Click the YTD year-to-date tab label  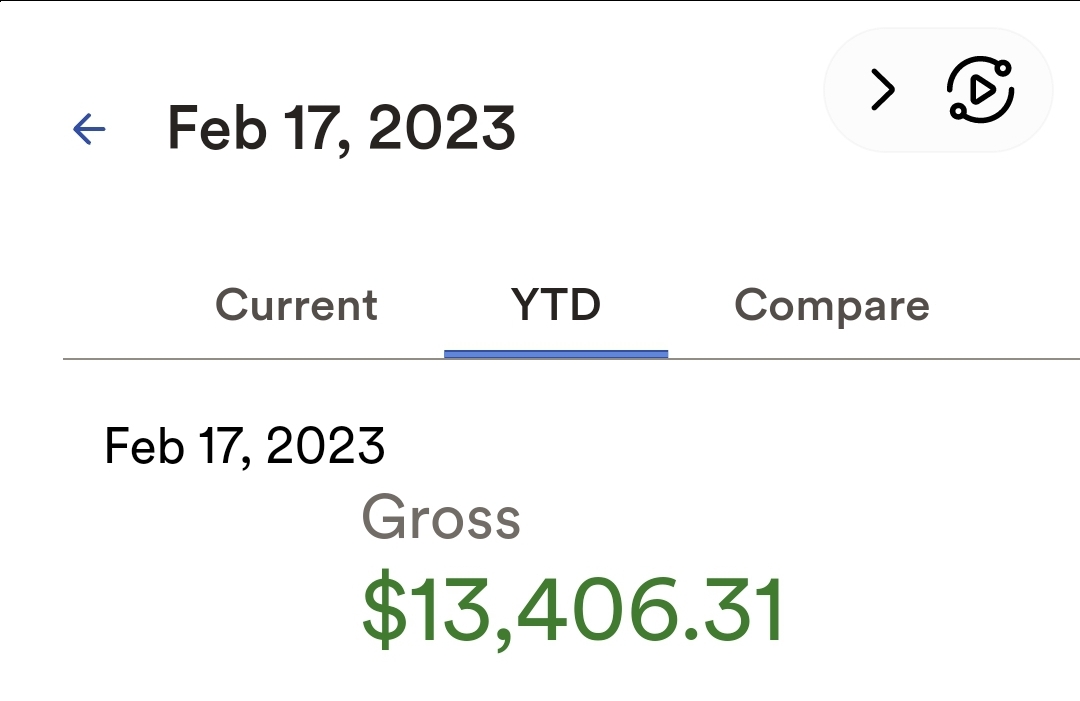coord(556,305)
